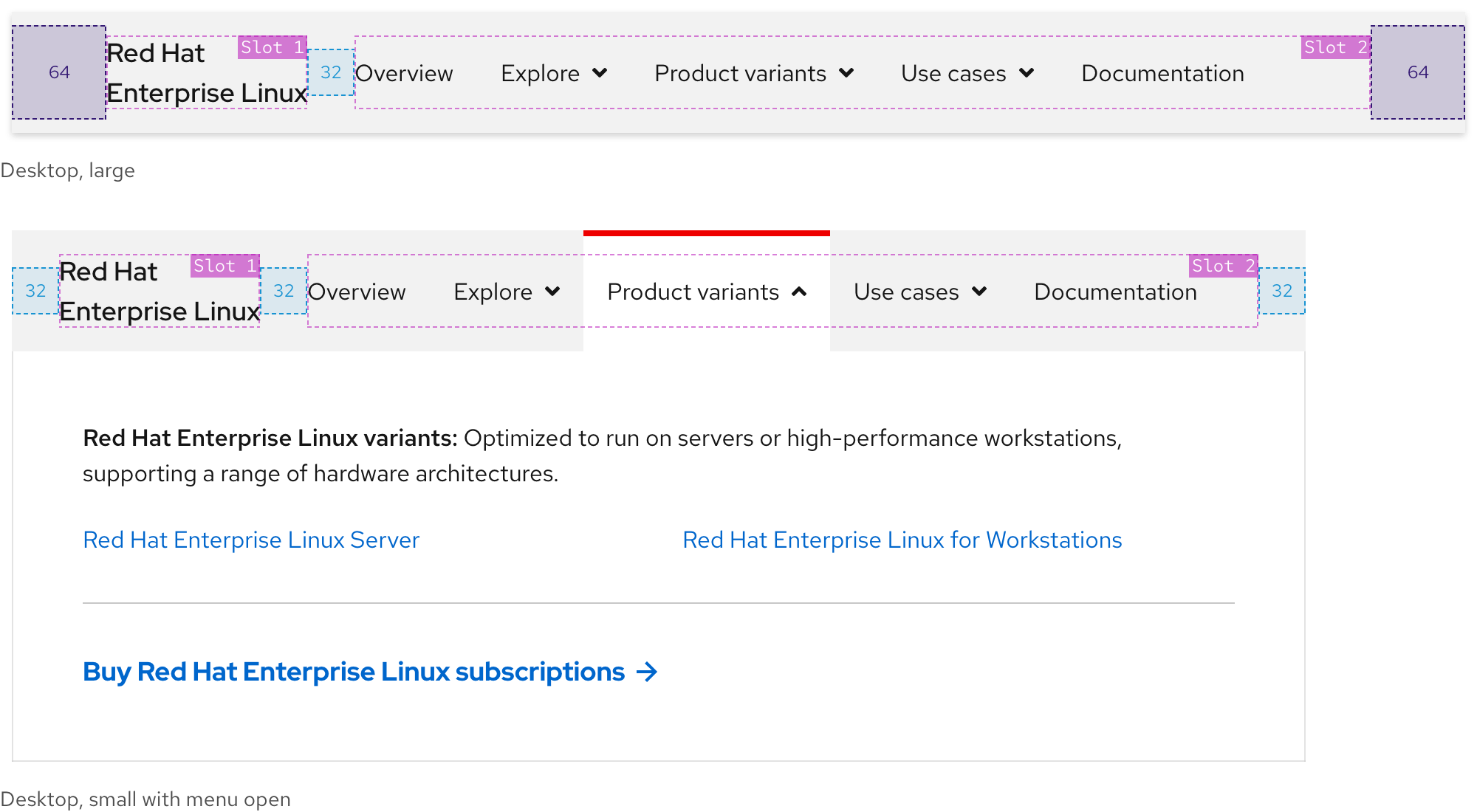Open Red Hat Enterprise Linux Server link
This screenshot has height=812, width=1477.
tap(251, 540)
